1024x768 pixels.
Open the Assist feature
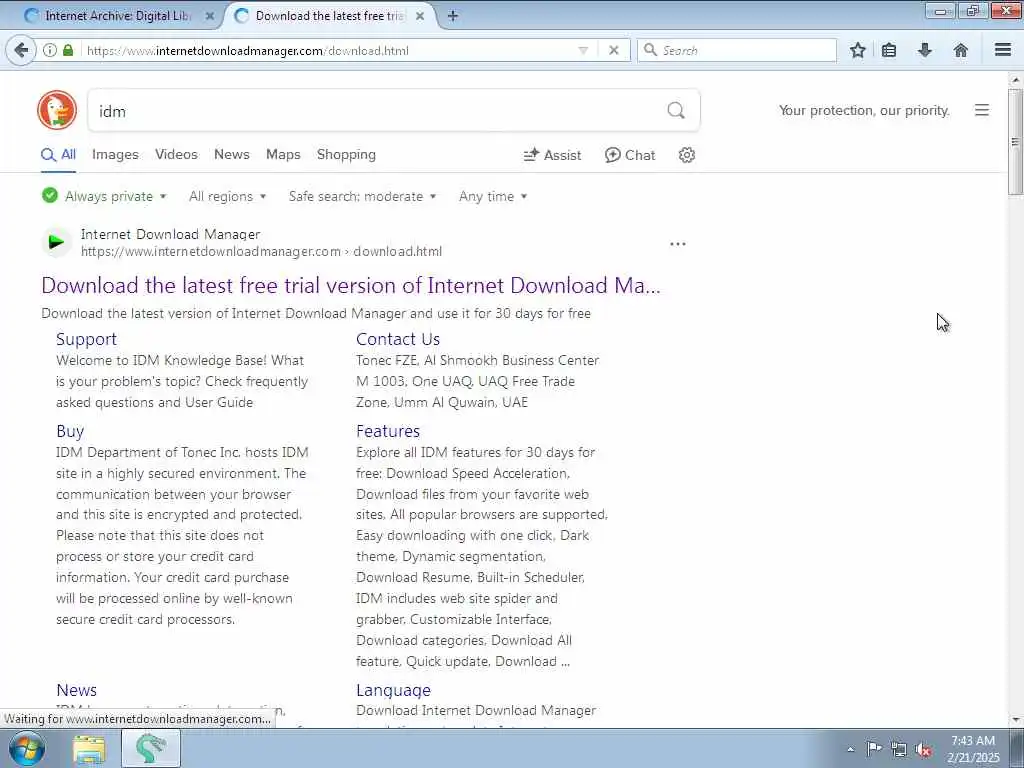pos(552,155)
